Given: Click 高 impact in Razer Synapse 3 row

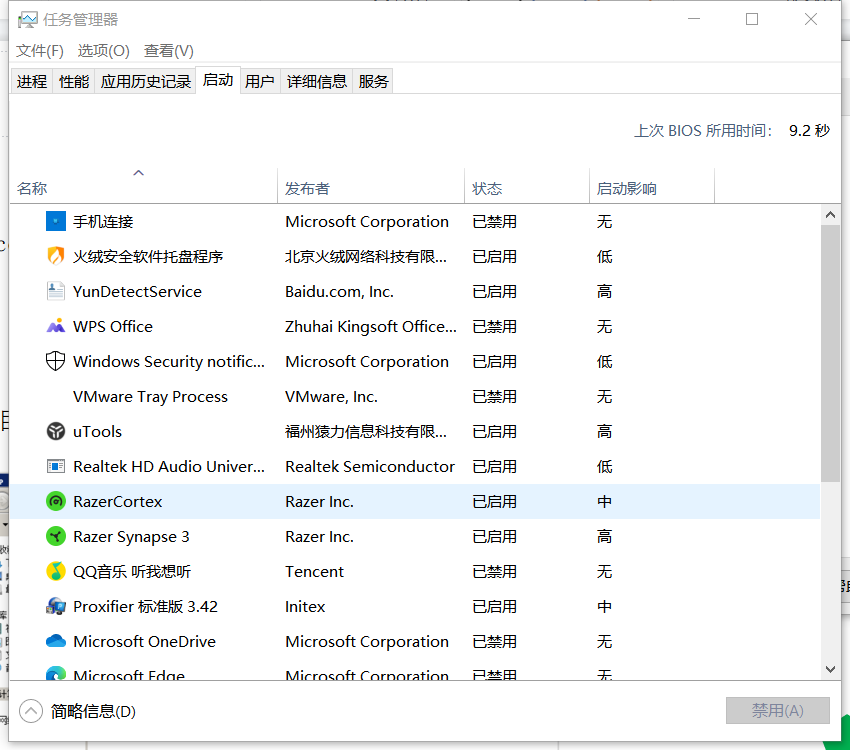Looking at the screenshot, I should [604, 536].
